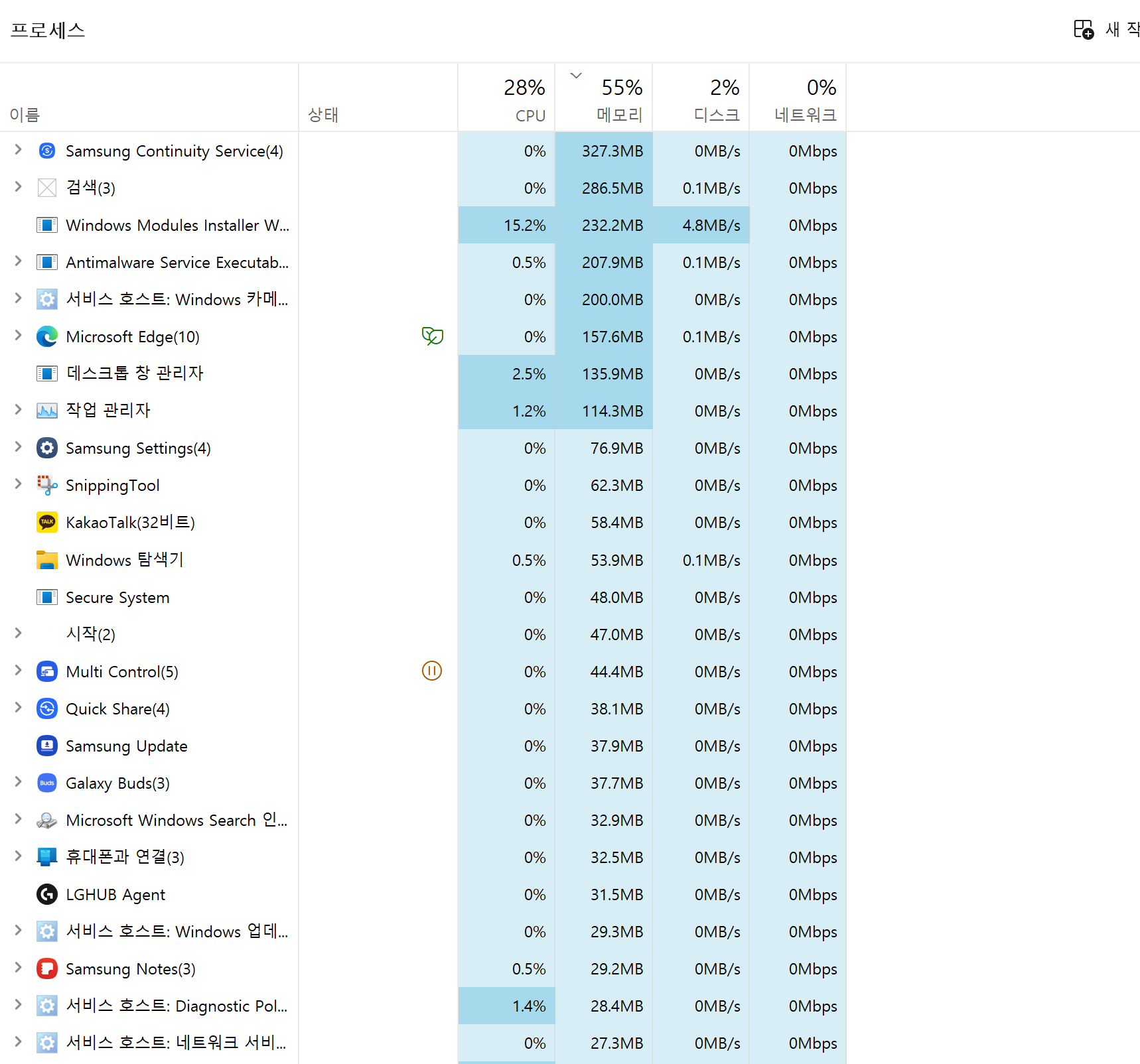
Task: Click the KakaoTalk icon
Action: [46, 522]
